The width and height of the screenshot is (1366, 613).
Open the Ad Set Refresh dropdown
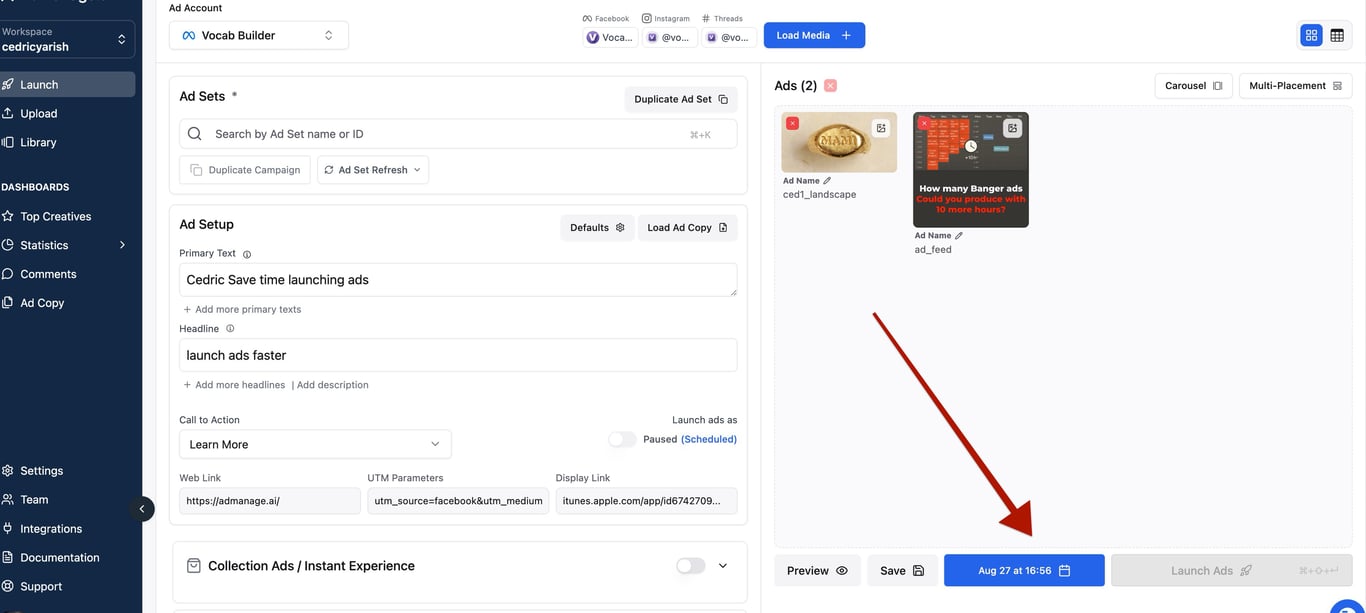click(373, 170)
